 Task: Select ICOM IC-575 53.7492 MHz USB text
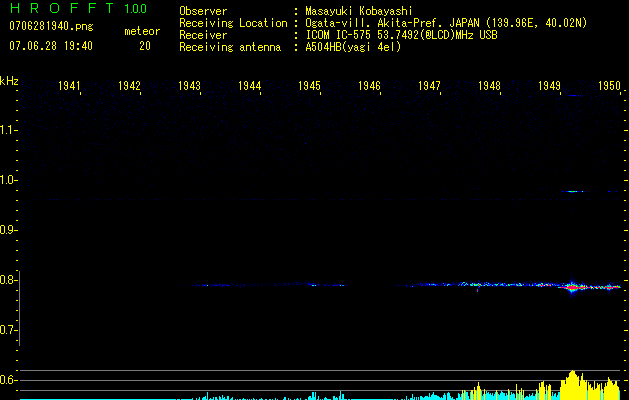point(401,35)
